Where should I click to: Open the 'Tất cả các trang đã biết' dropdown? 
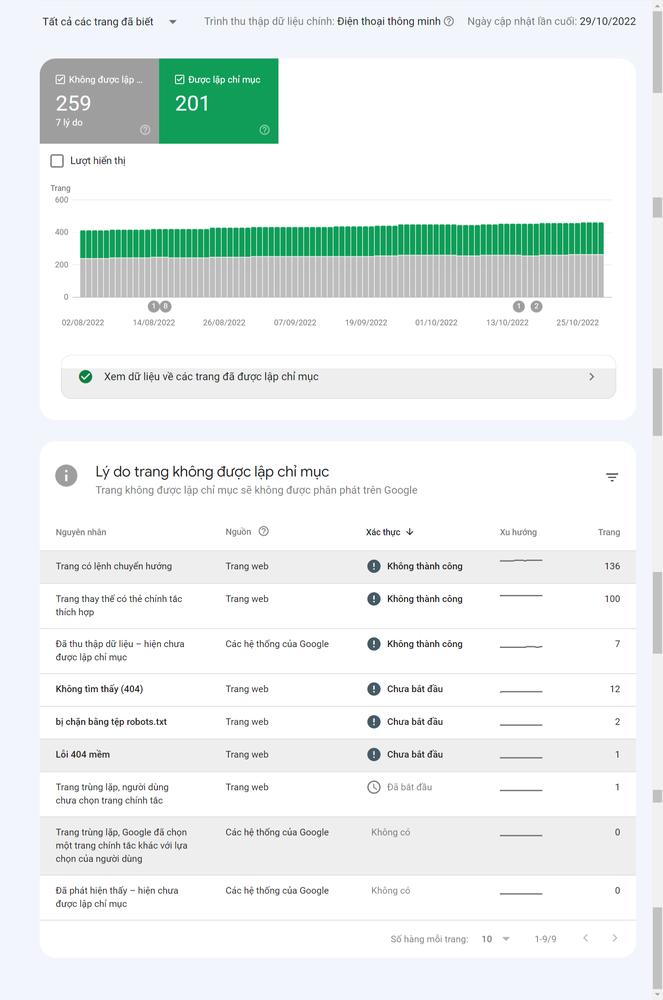pyautogui.click(x=109, y=22)
